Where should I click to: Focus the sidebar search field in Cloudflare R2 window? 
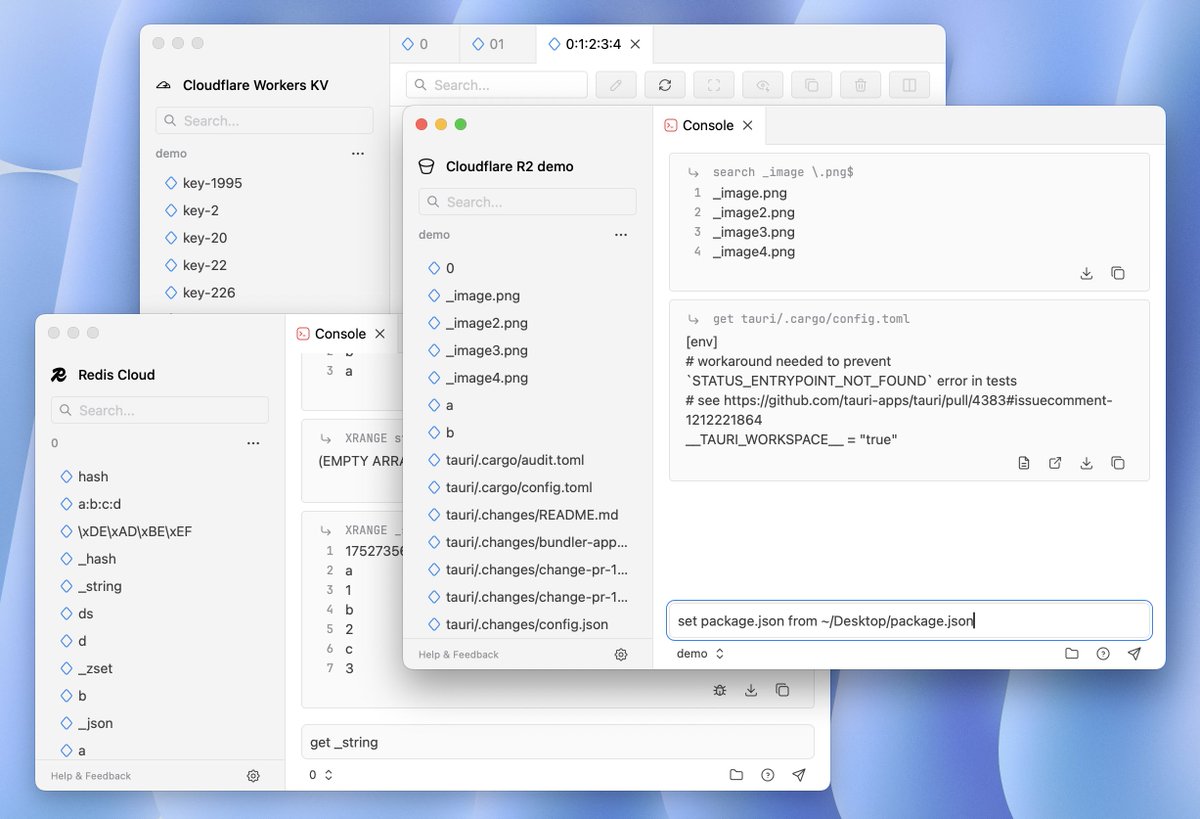[x=527, y=202]
